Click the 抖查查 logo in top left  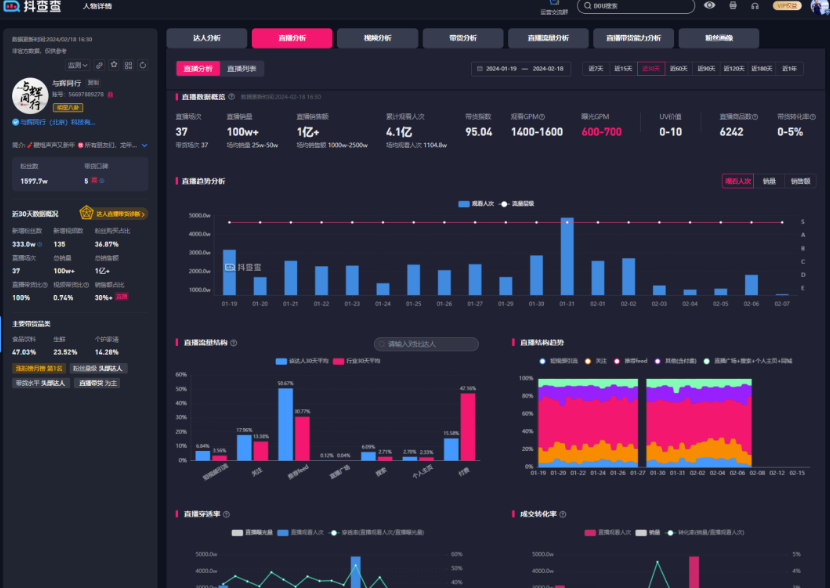33,7
